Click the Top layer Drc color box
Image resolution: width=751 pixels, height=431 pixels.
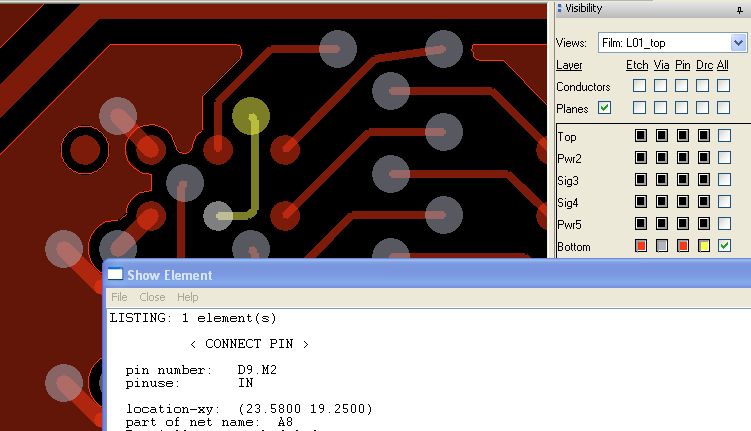[704, 136]
